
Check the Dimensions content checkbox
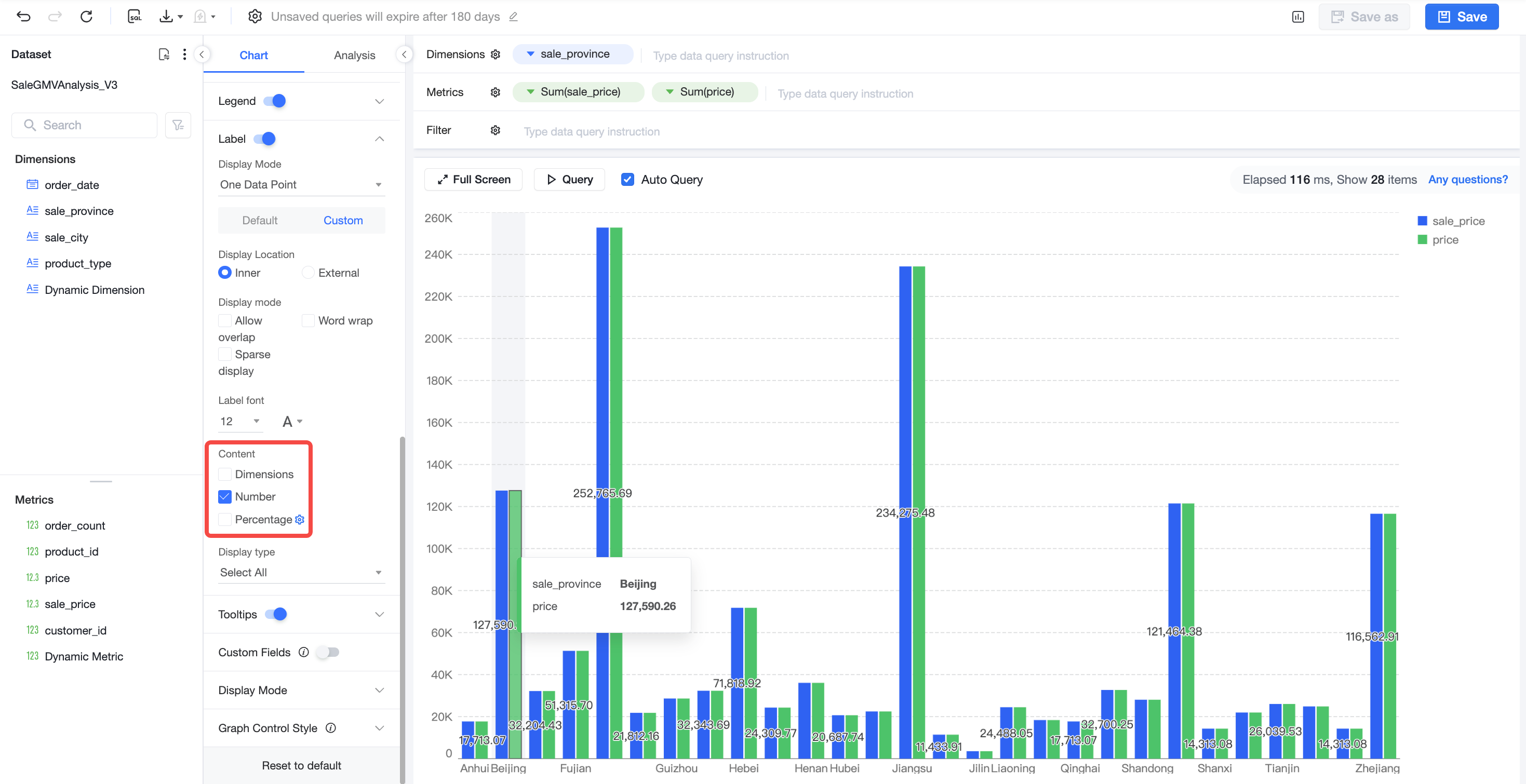(224, 474)
